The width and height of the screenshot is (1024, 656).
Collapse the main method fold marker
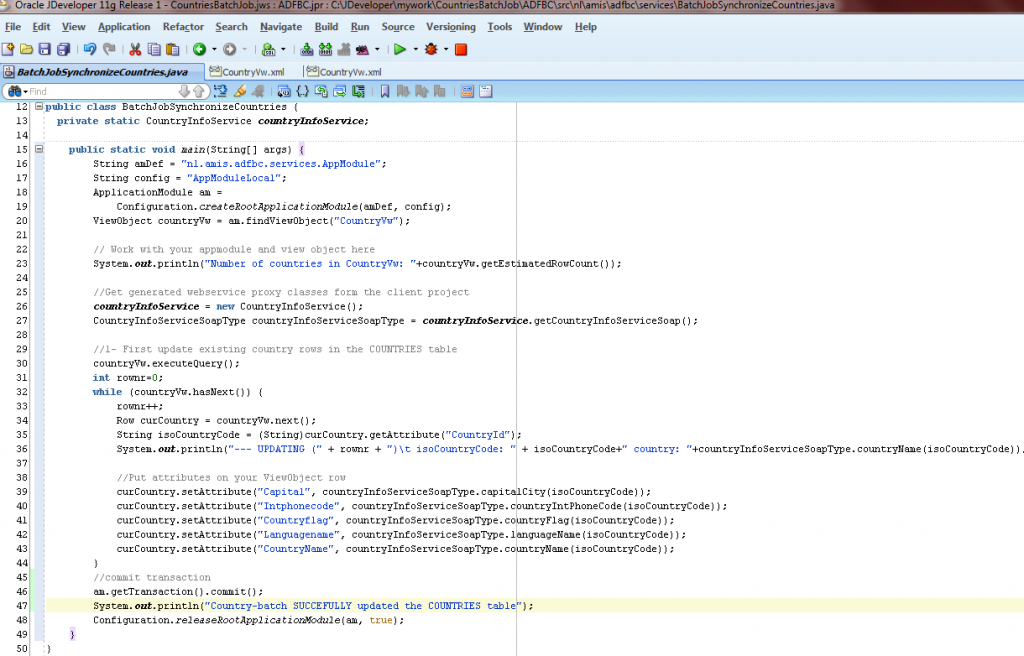pos(38,149)
